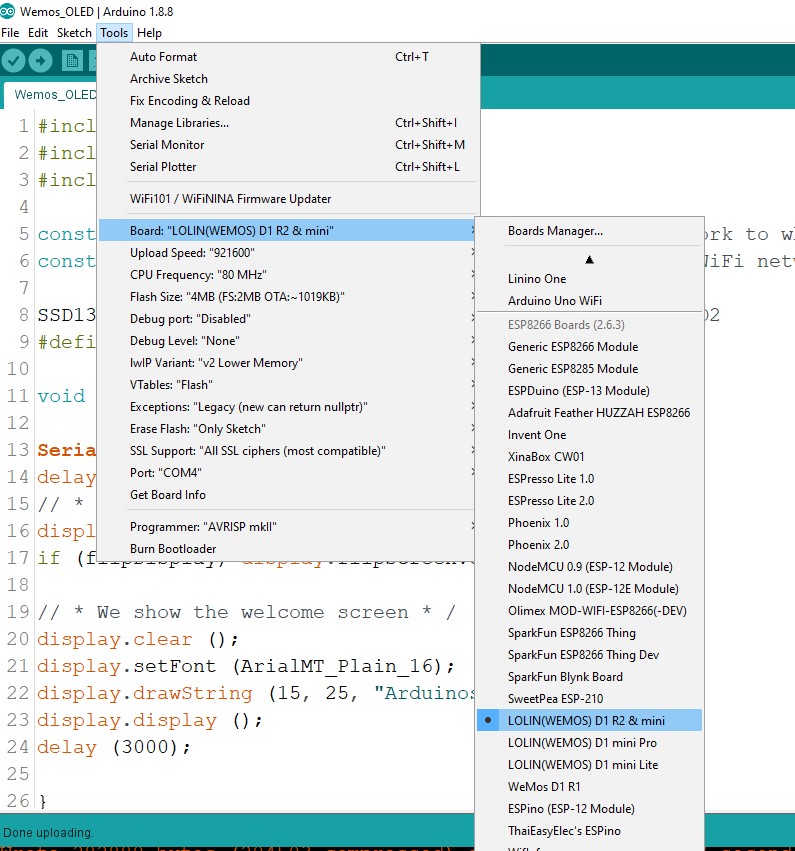
Task: Switch to the Wemos_OLED sketch tab
Action: click(x=52, y=95)
